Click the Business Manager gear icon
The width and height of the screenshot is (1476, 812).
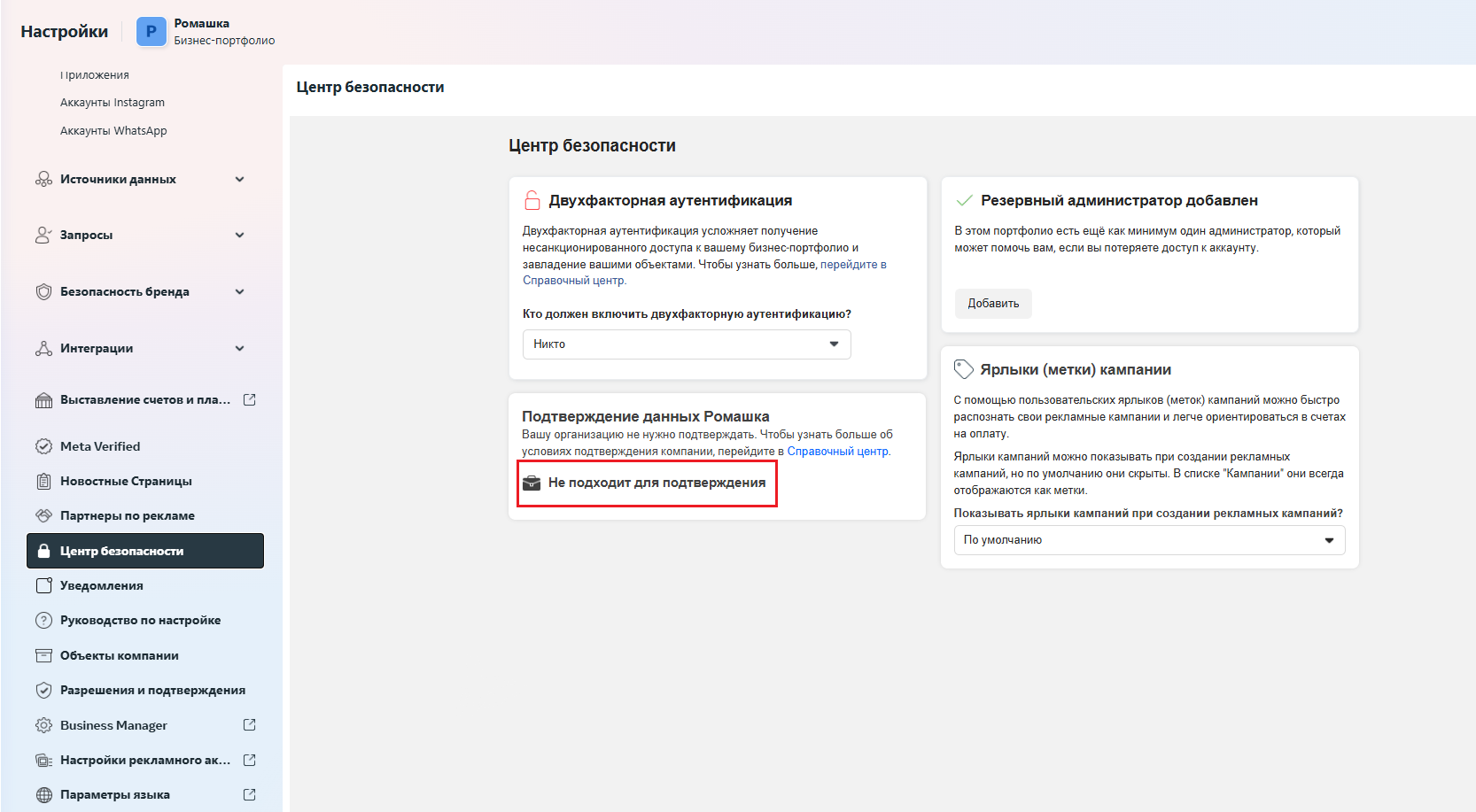tap(43, 725)
